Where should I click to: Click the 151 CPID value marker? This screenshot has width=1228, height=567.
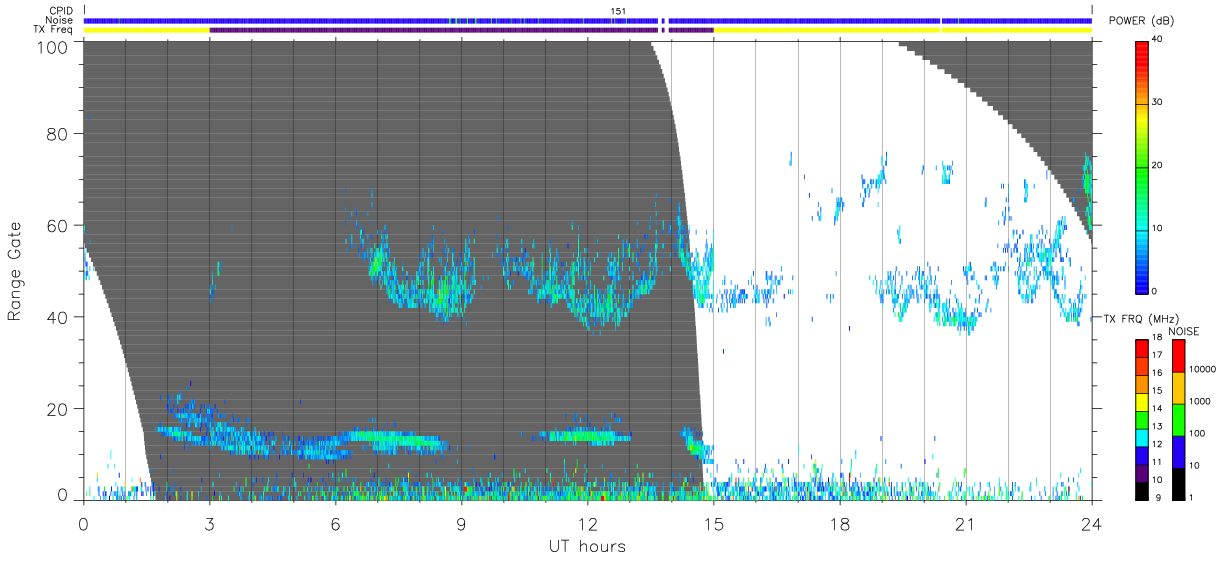(x=619, y=11)
